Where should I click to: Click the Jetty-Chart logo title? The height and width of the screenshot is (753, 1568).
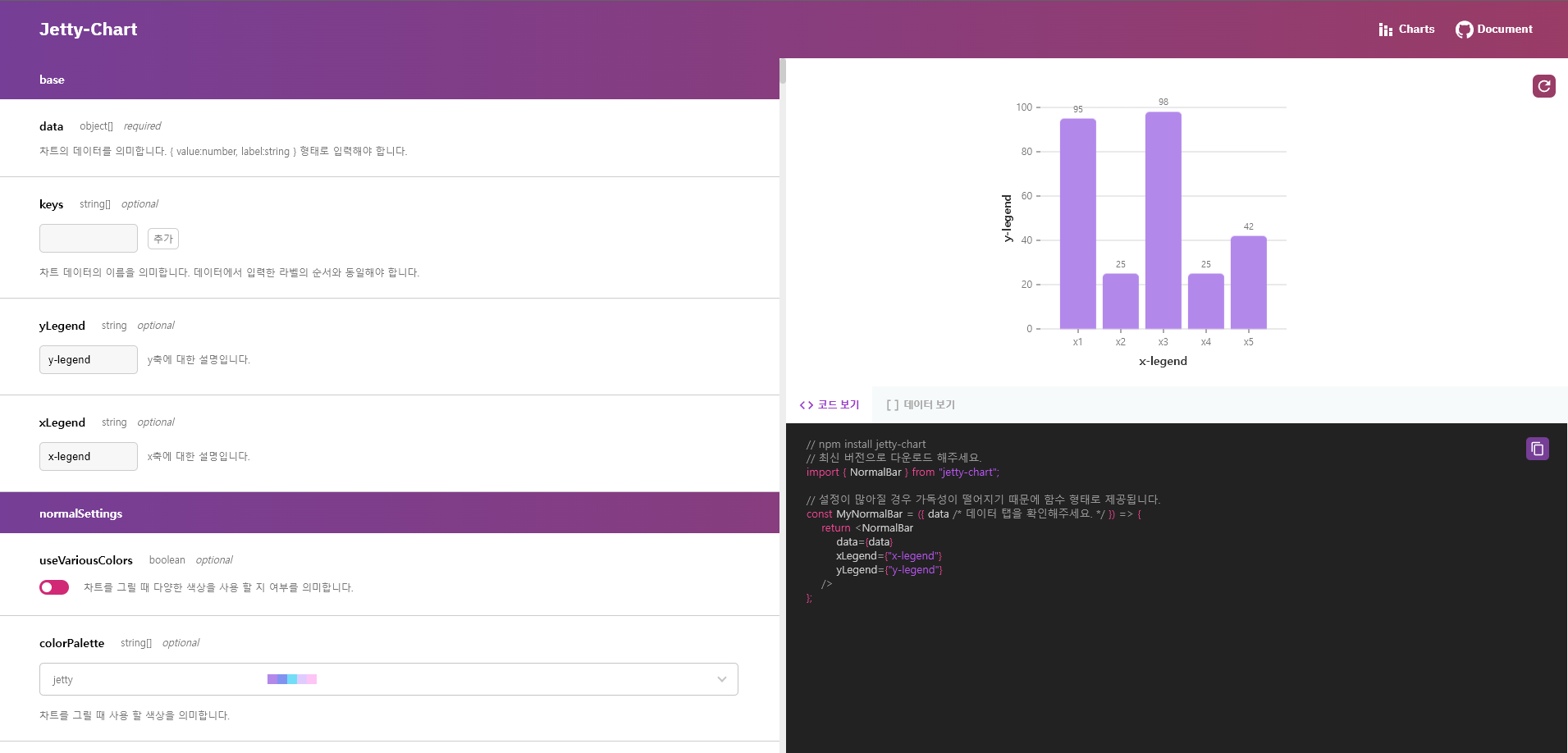pos(88,30)
